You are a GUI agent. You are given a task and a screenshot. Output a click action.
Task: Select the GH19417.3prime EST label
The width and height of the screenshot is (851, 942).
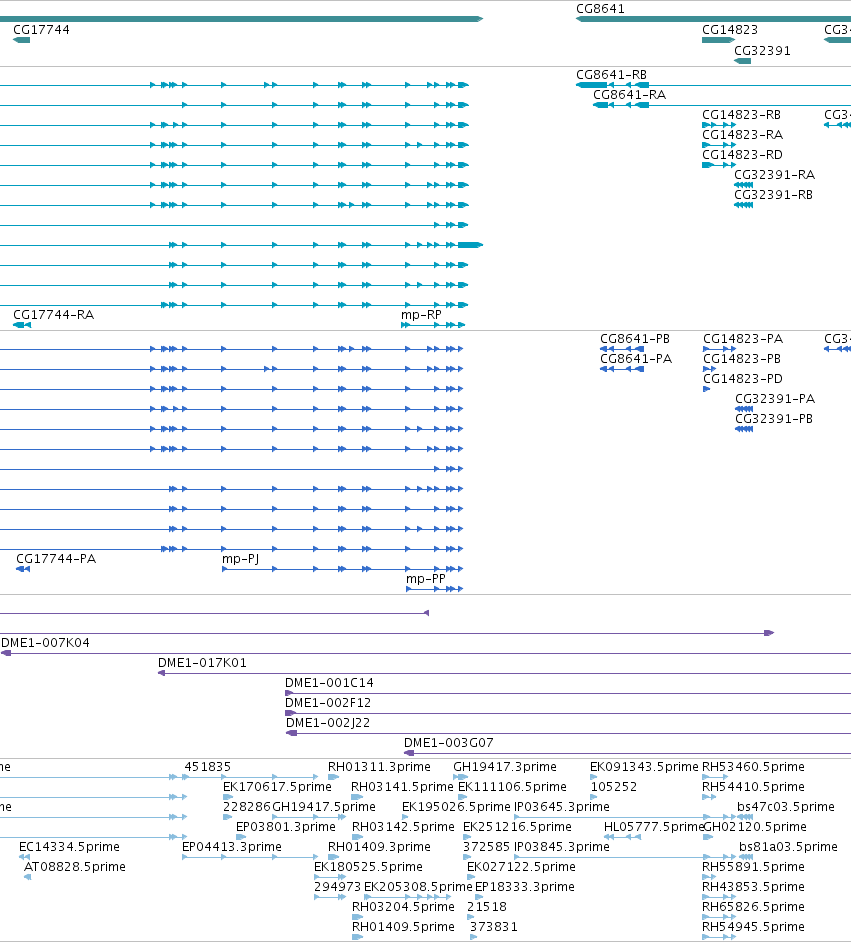pyautogui.click(x=504, y=767)
